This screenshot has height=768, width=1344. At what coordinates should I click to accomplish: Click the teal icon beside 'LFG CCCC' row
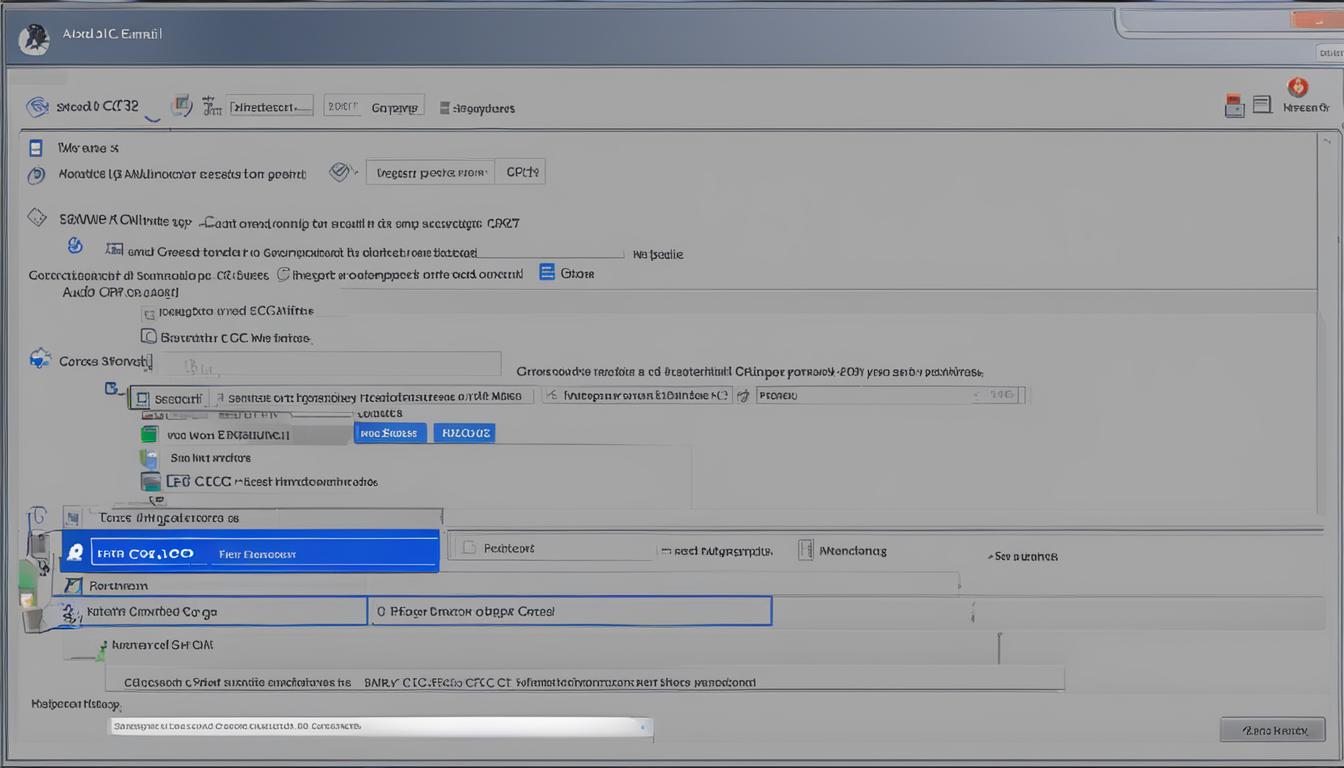click(x=151, y=481)
